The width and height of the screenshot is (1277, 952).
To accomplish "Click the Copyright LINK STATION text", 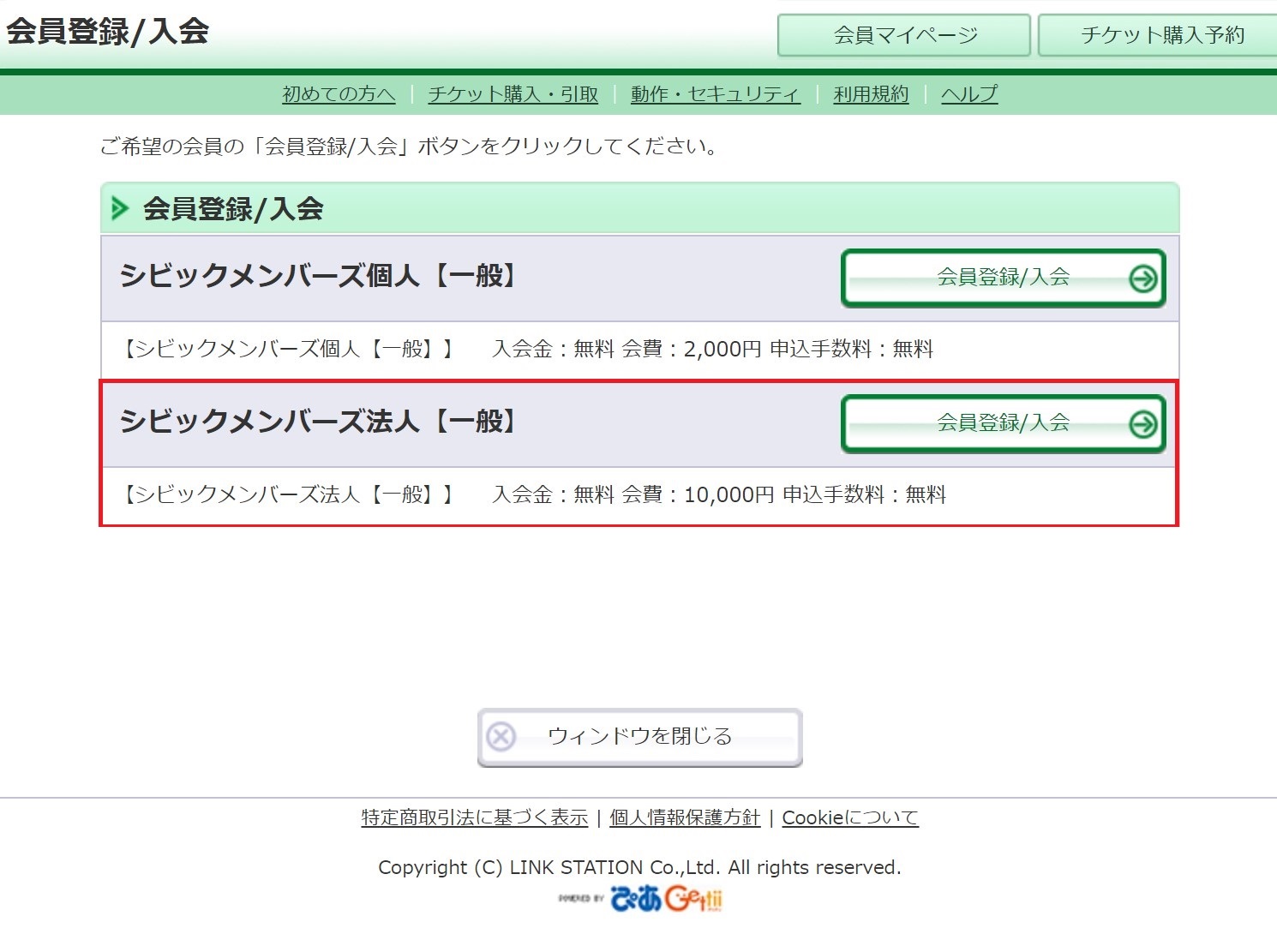I will click(640, 867).
